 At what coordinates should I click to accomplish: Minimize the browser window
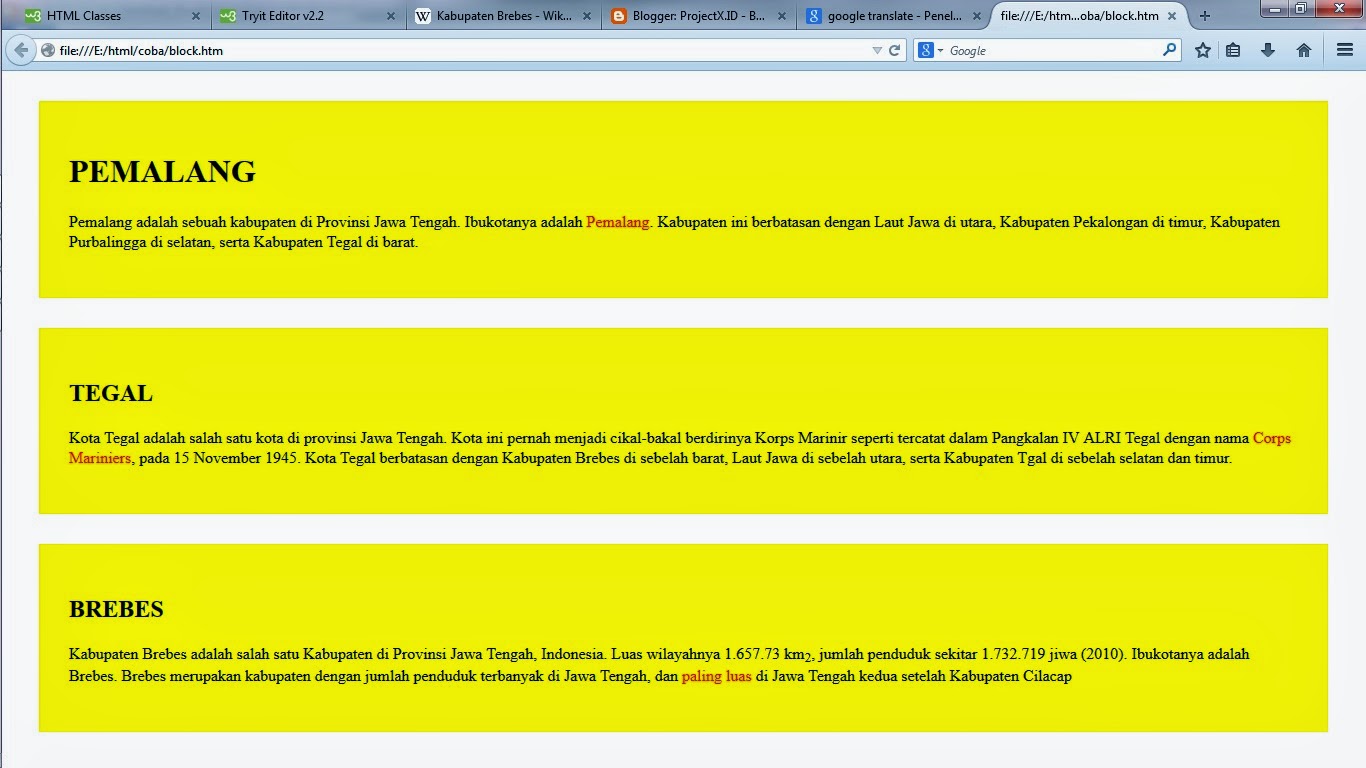[x=1275, y=9]
